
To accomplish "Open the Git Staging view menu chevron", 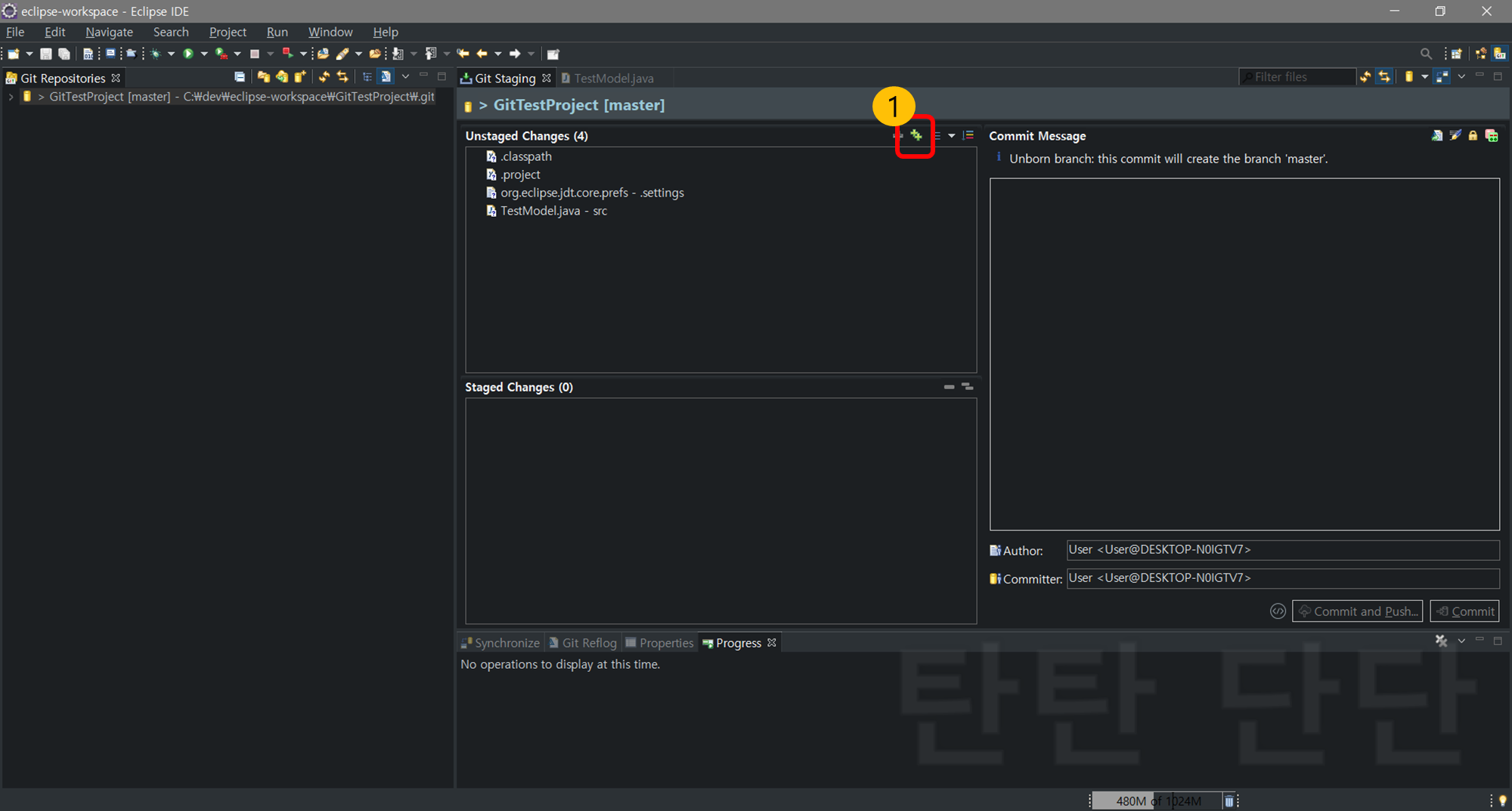I will click(x=1461, y=76).
